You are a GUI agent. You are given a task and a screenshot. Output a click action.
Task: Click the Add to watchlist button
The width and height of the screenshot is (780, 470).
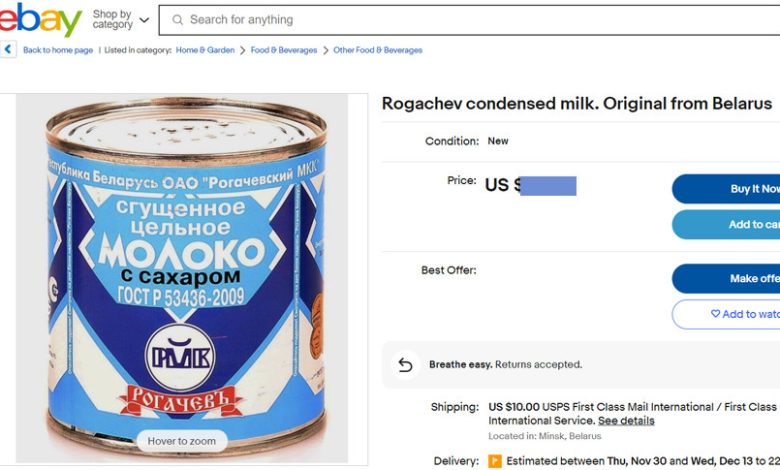coord(730,314)
